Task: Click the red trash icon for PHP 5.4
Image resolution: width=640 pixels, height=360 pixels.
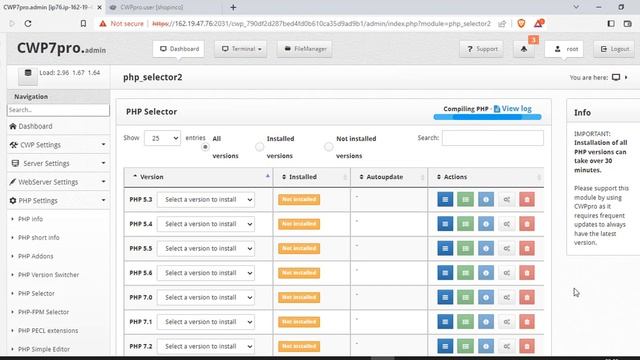Action: point(527,224)
